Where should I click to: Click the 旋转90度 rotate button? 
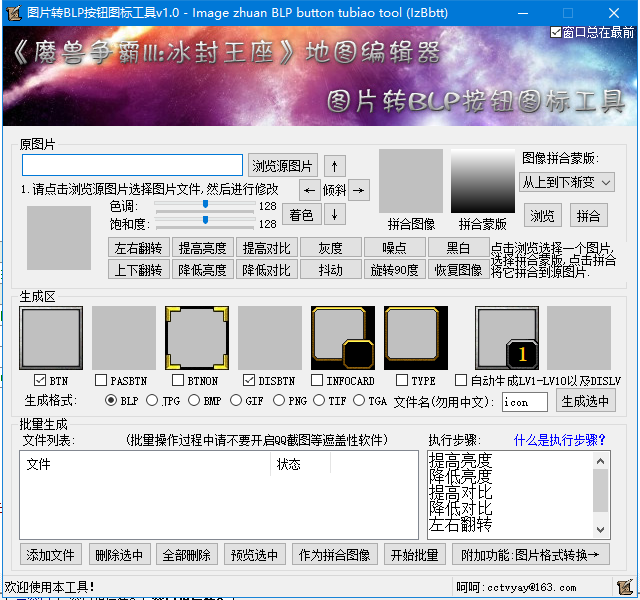click(x=395, y=270)
